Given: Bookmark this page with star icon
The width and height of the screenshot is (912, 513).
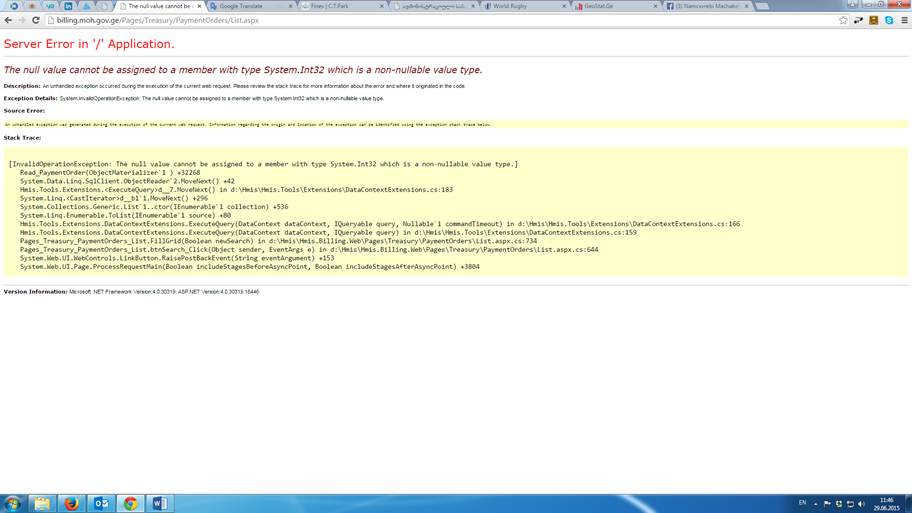Looking at the screenshot, I should (x=843, y=20).
